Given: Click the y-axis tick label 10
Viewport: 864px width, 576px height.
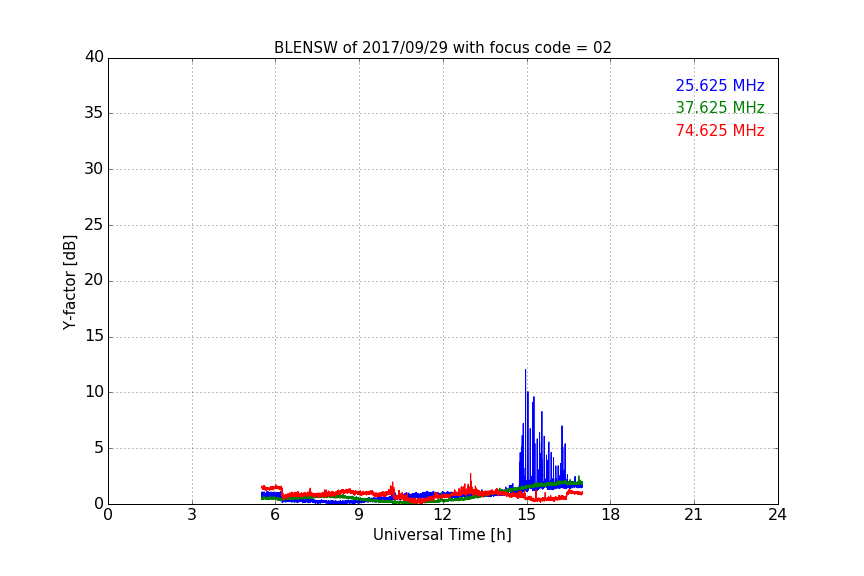Looking at the screenshot, I should pos(94,392).
